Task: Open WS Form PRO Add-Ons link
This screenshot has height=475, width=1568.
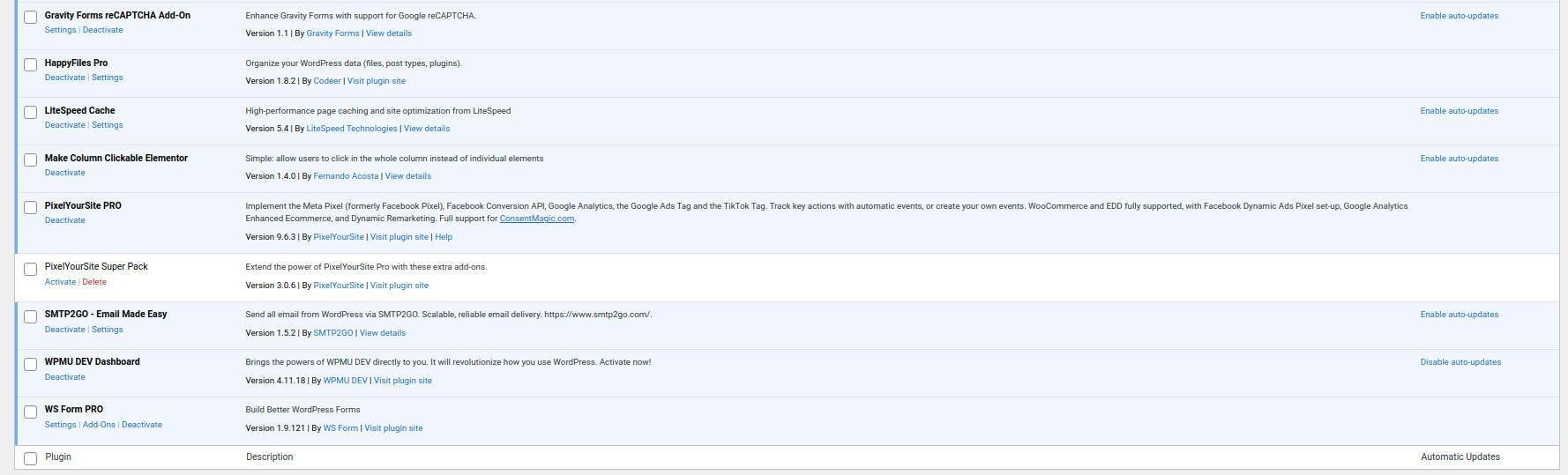Action: 99,425
